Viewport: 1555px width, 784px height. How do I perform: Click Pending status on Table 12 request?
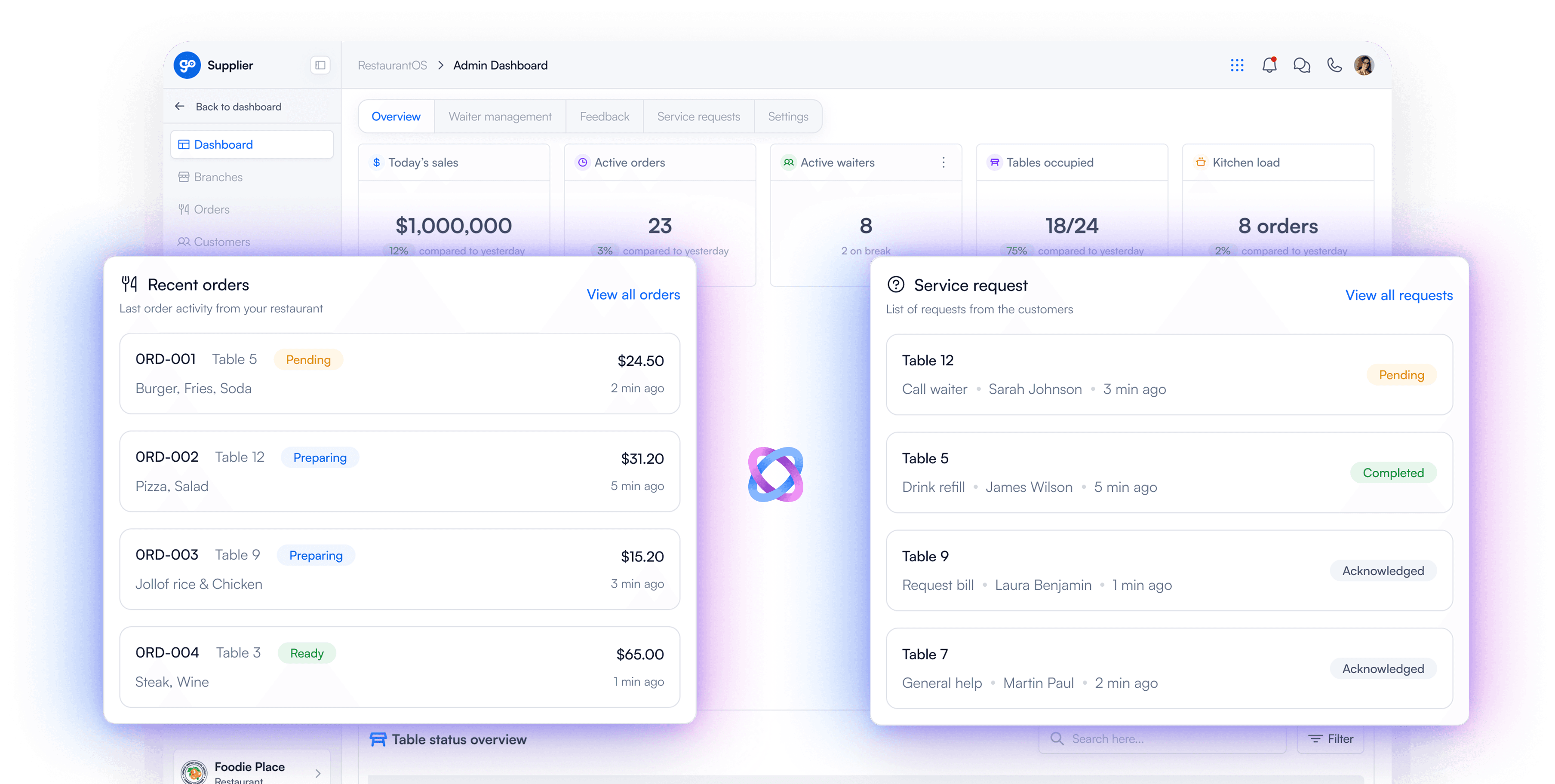pos(1401,375)
